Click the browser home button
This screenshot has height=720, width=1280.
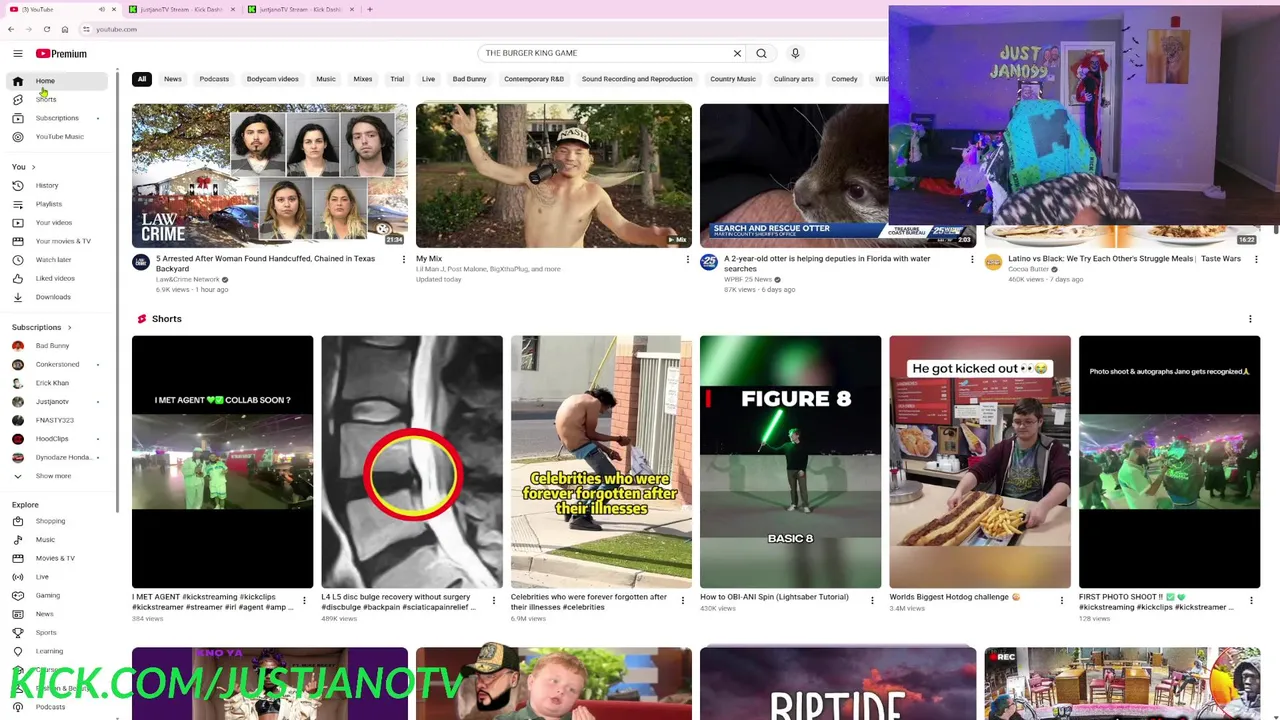[x=65, y=29]
